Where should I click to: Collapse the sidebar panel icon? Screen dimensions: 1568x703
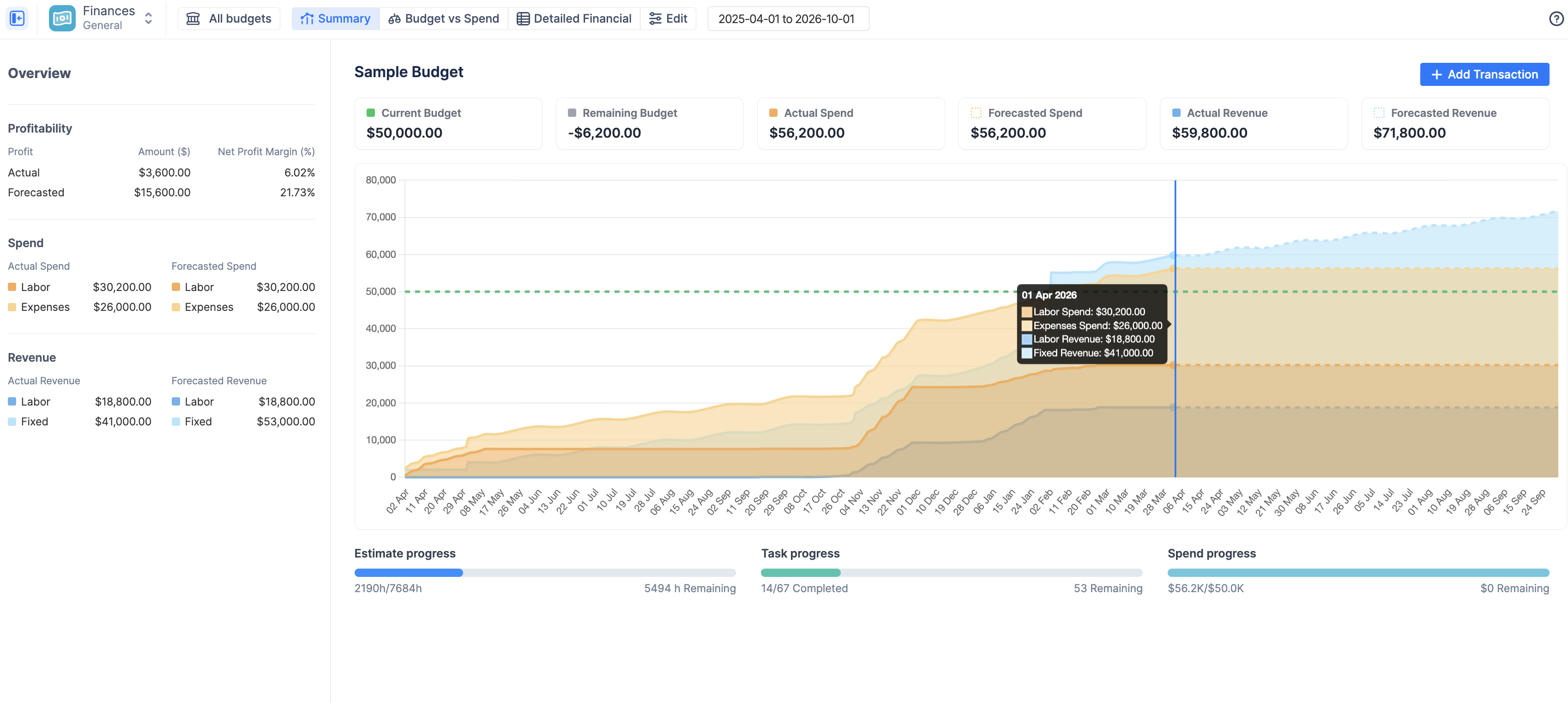point(17,18)
